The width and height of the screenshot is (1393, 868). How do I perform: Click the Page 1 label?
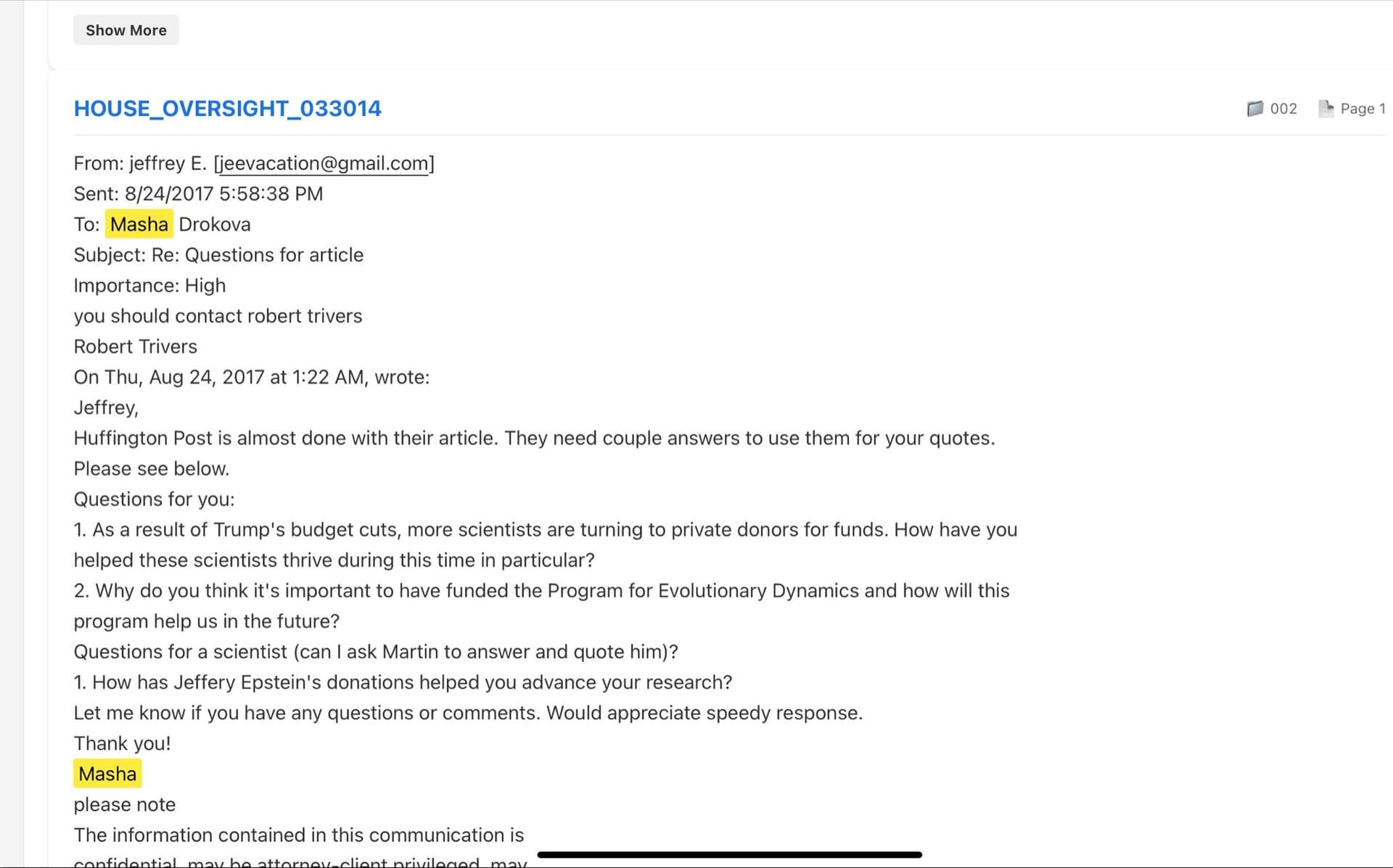(x=1363, y=109)
